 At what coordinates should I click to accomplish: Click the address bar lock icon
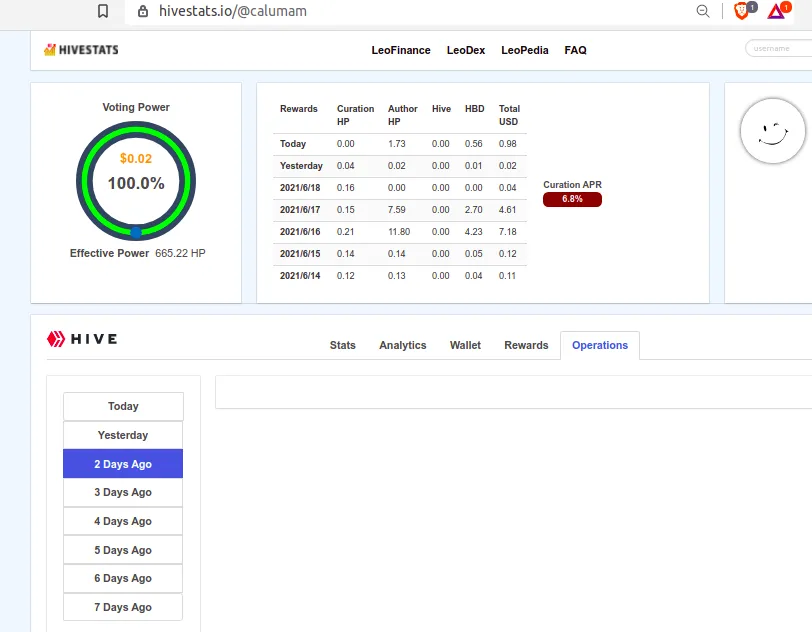(143, 11)
